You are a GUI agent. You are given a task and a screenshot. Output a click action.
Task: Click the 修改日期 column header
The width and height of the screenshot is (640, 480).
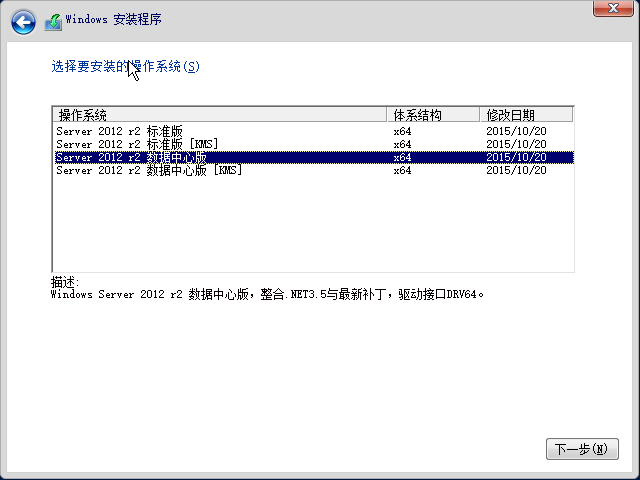pos(527,115)
